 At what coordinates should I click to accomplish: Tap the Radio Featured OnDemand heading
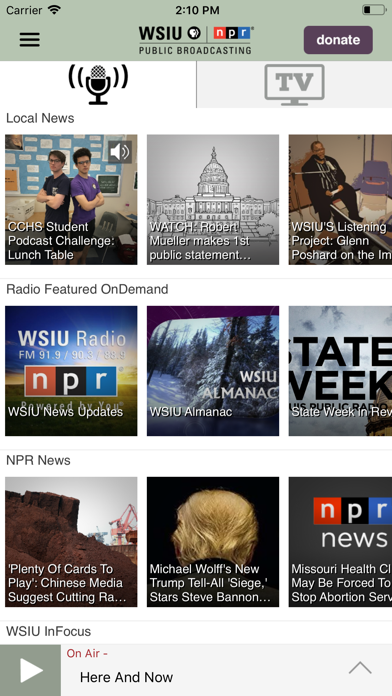tap(87, 289)
